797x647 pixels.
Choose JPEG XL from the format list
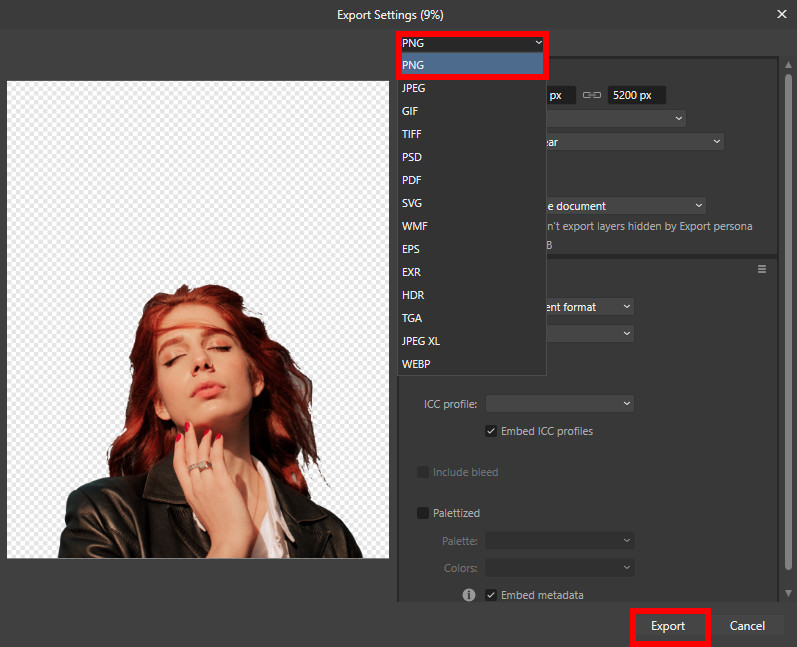coord(421,341)
